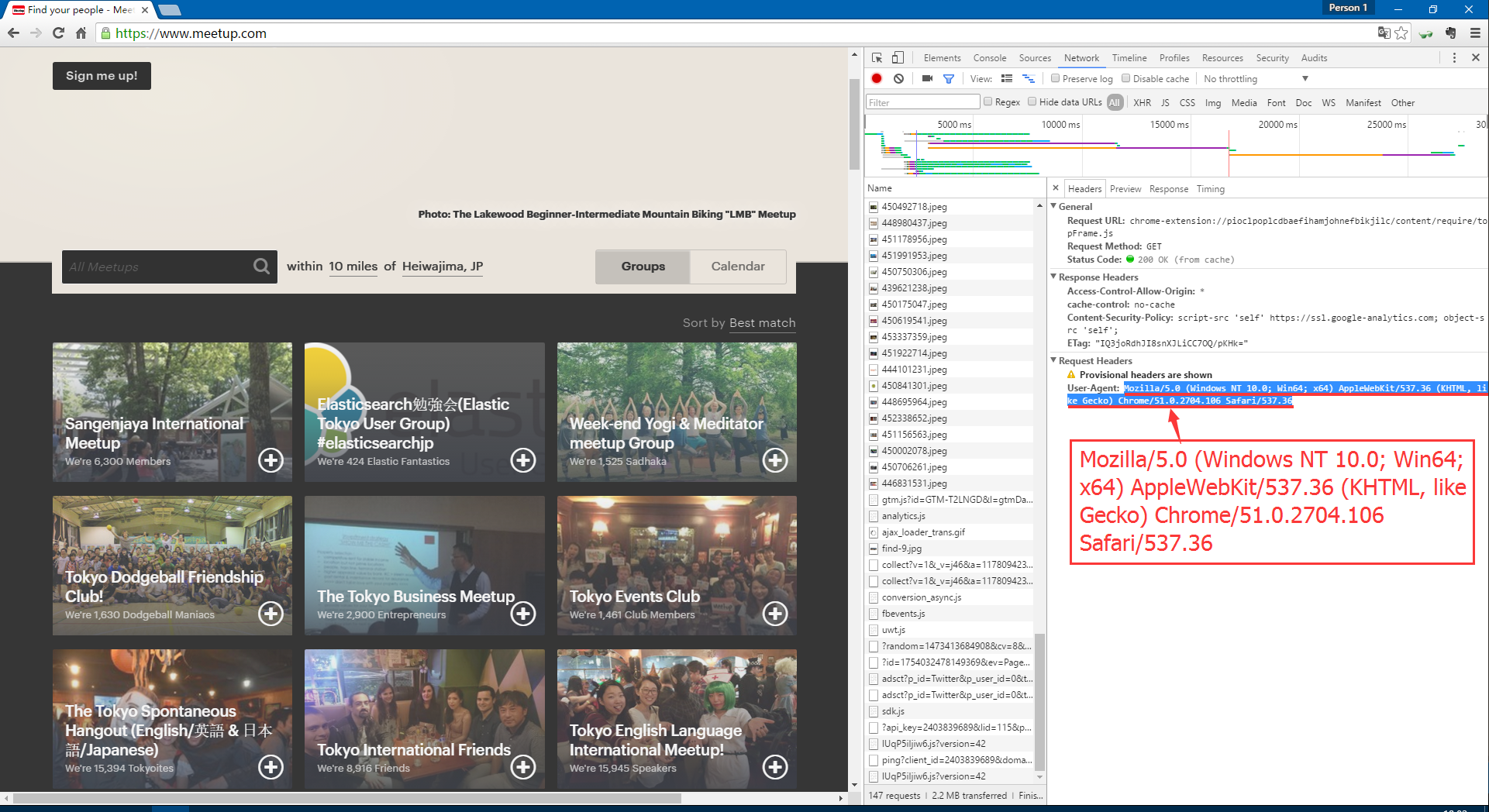The image size is (1489, 812).
Task: Join Tokyo International Friends plus icon
Action: [523, 767]
